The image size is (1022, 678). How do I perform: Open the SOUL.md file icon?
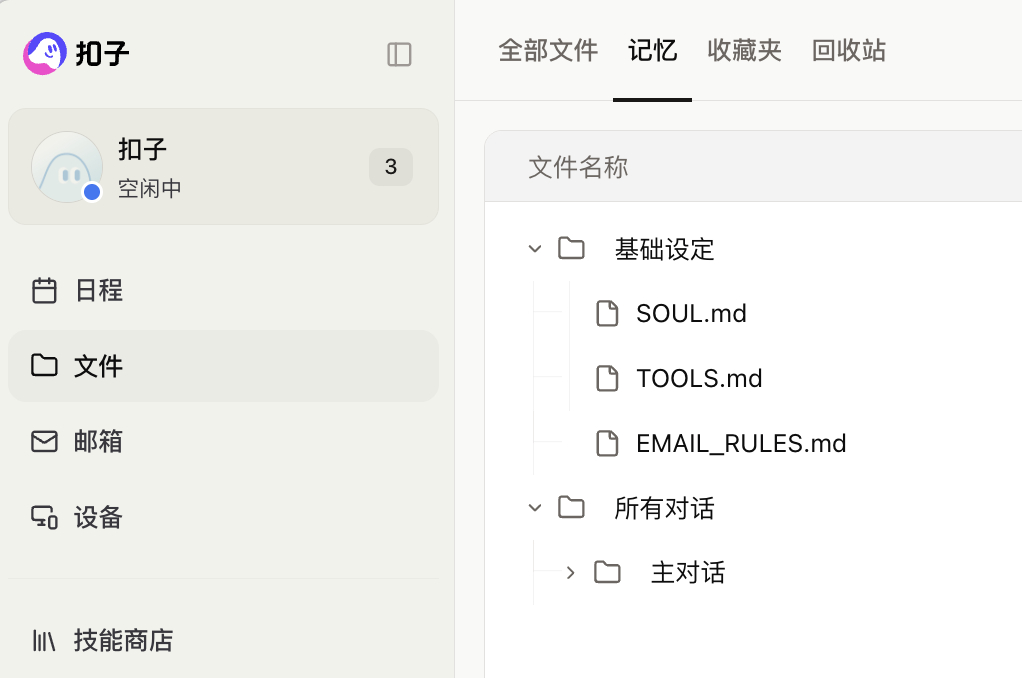point(608,313)
